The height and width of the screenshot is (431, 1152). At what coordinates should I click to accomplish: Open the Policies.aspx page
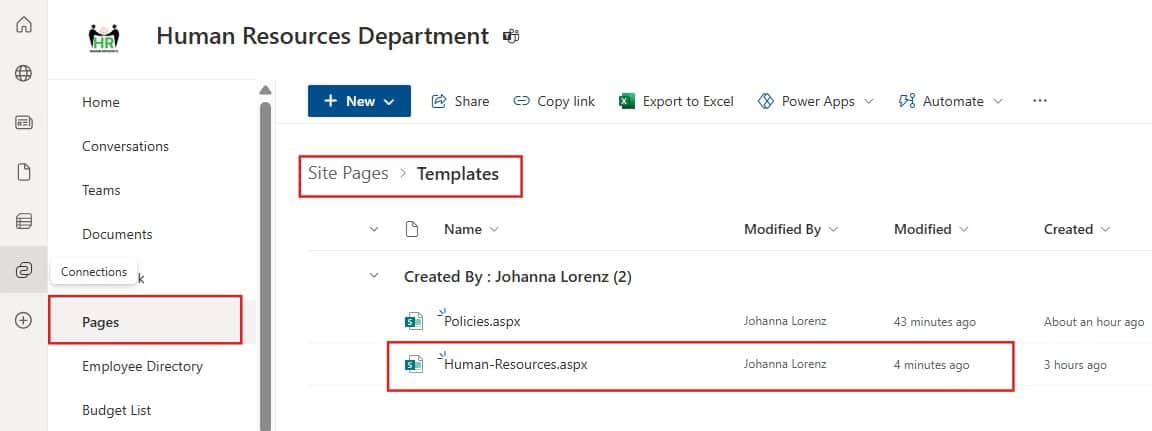click(482, 322)
